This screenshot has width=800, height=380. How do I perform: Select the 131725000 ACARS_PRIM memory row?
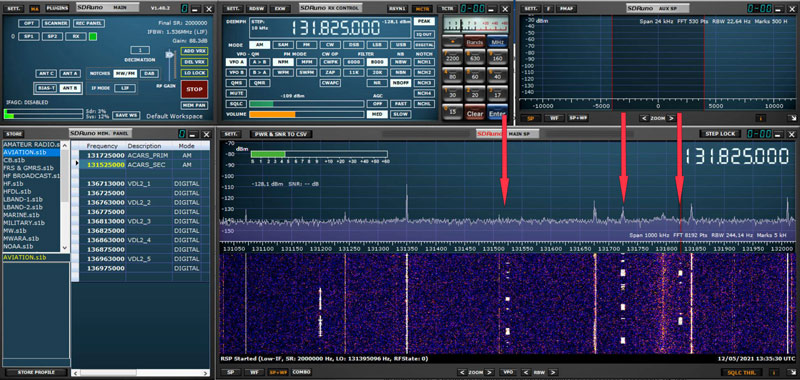point(140,155)
